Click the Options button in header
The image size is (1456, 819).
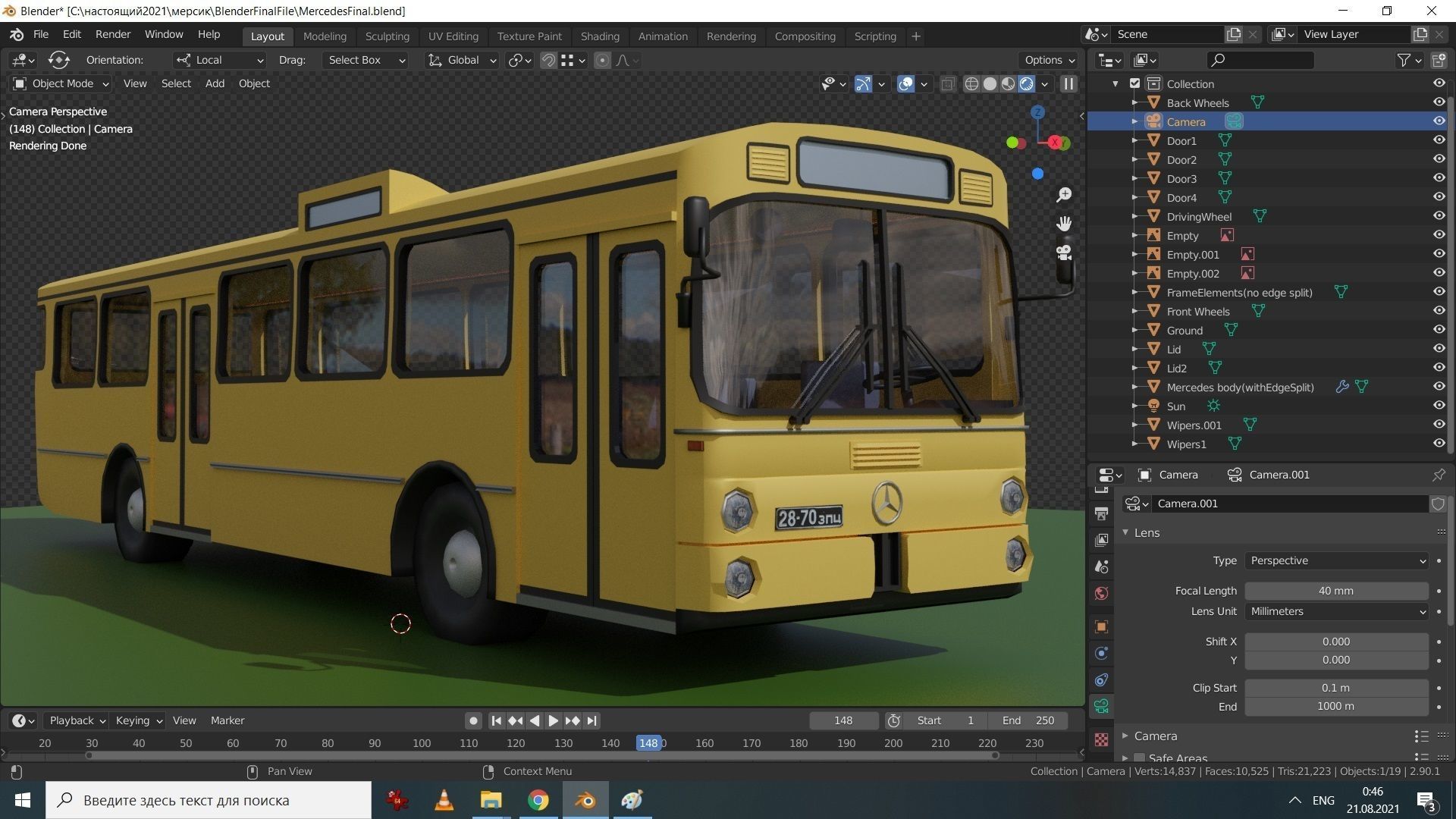1050,60
